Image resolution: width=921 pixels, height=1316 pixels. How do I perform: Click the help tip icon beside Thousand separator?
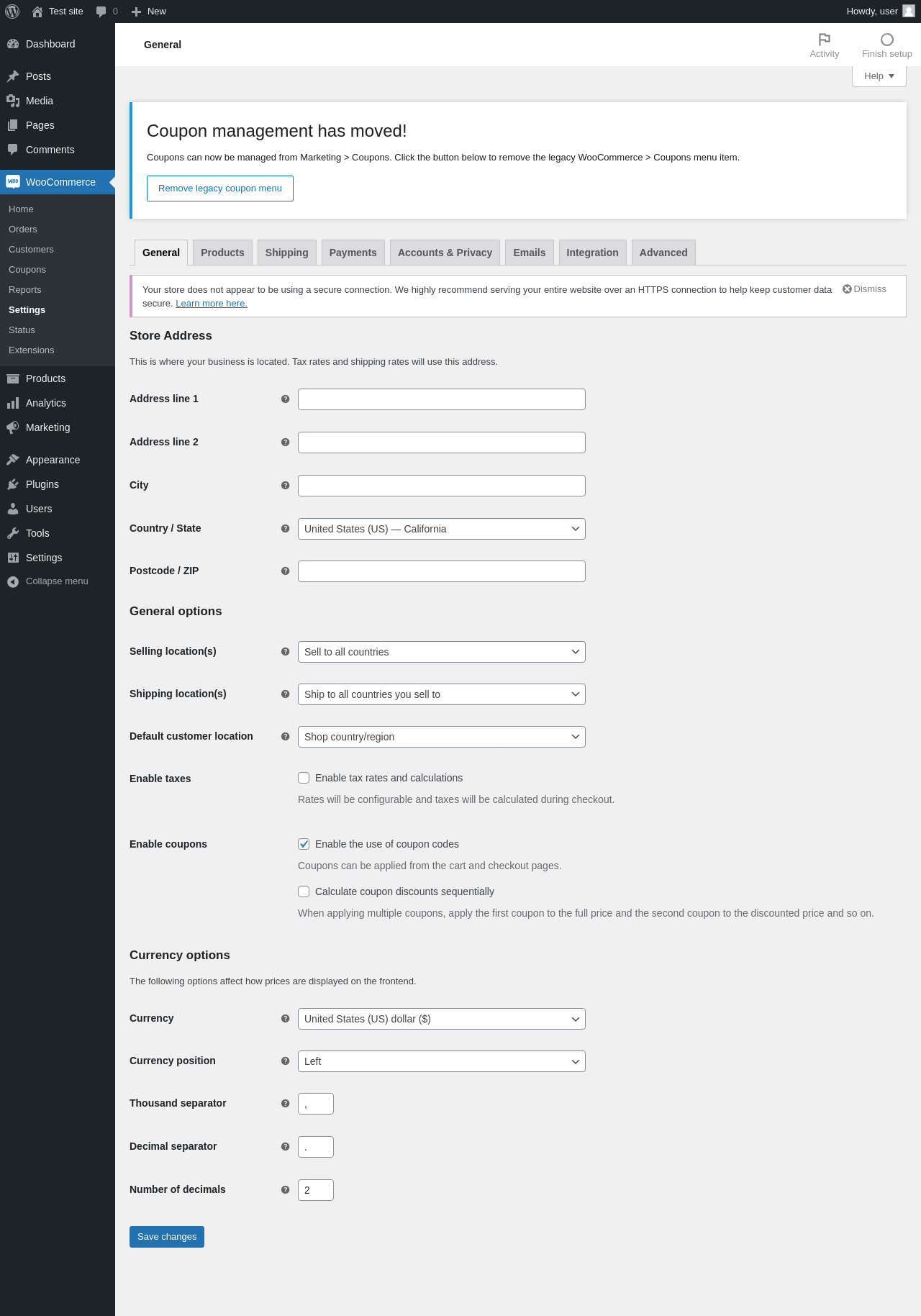click(x=285, y=1103)
